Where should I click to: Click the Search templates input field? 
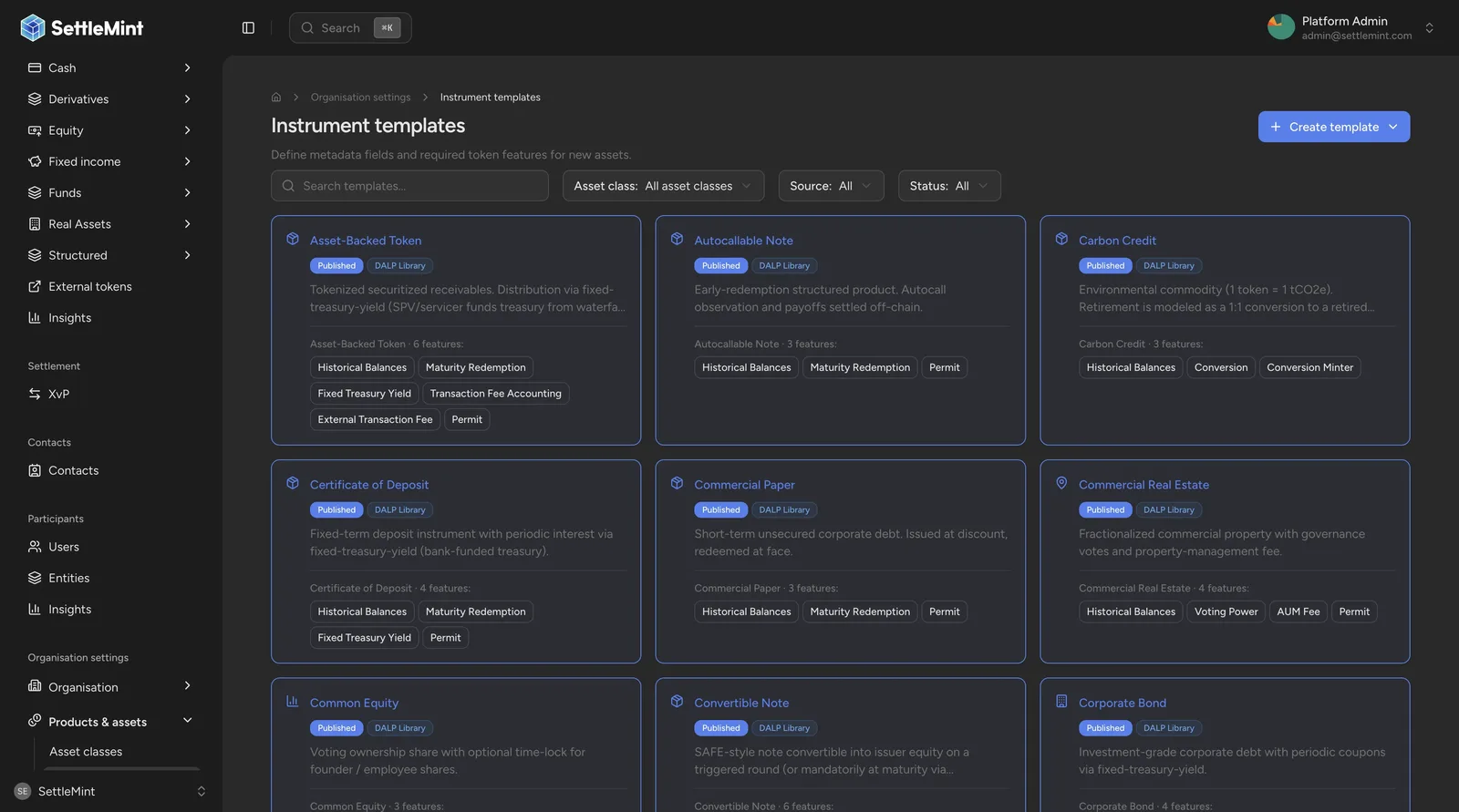pos(409,186)
